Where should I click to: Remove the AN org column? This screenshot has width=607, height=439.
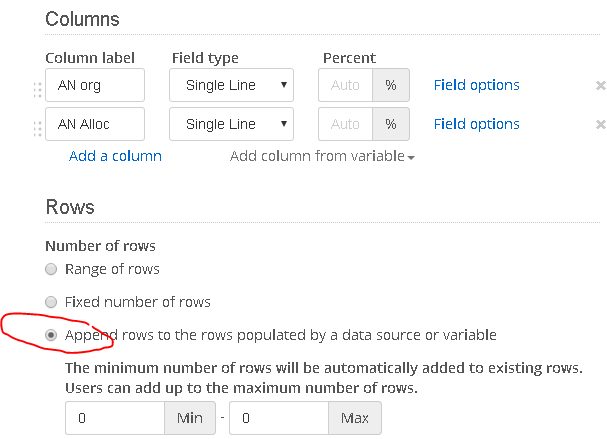coord(600,86)
